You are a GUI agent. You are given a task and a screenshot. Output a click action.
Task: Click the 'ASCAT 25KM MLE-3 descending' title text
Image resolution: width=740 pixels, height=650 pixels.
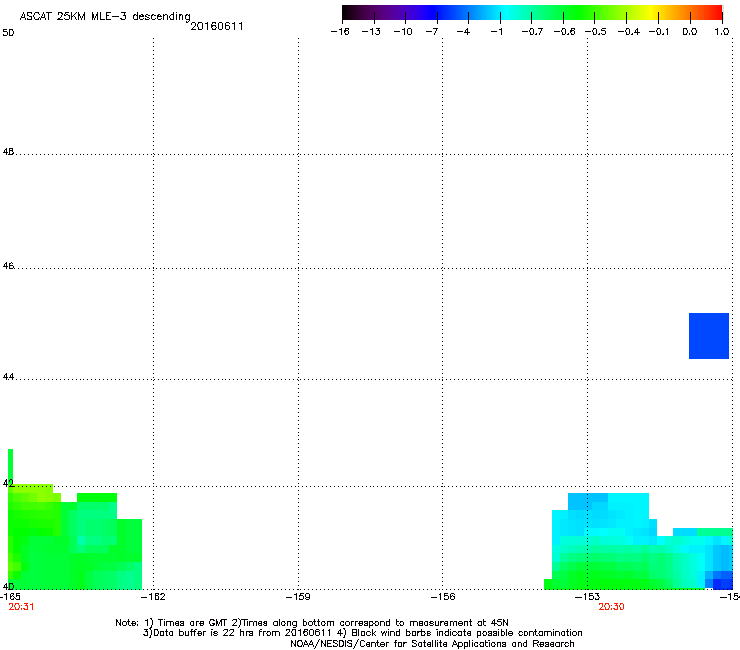pos(105,17)
